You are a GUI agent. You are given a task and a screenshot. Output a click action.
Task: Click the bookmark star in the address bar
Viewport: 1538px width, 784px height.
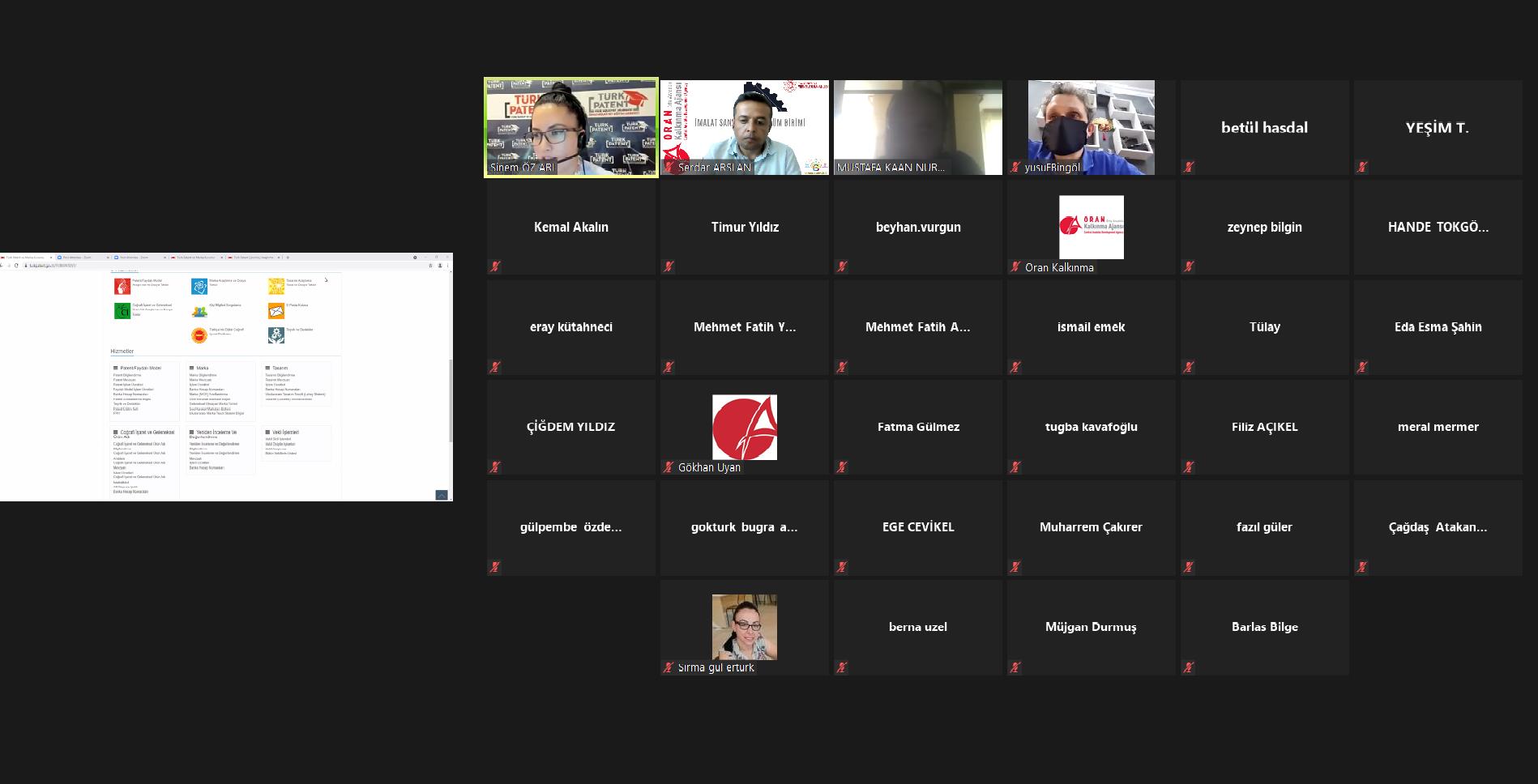click(430, 266)
